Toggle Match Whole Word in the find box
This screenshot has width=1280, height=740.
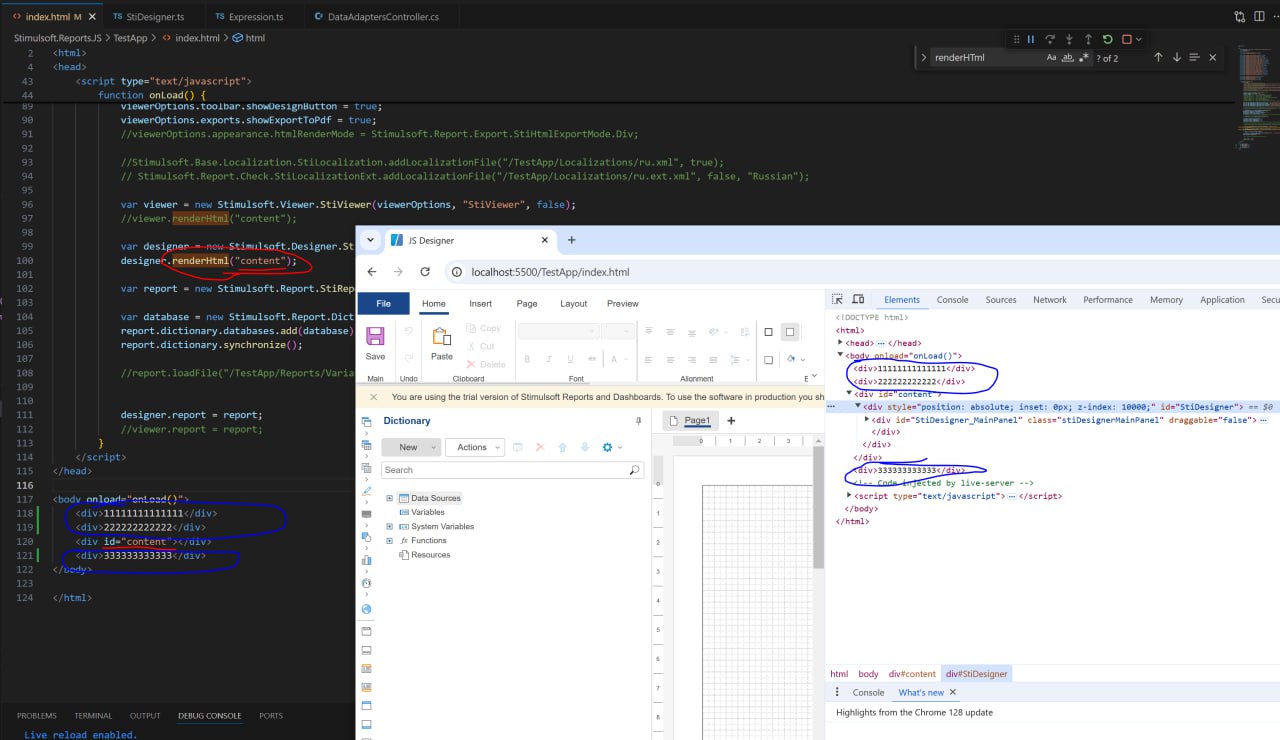(1068, 58)
